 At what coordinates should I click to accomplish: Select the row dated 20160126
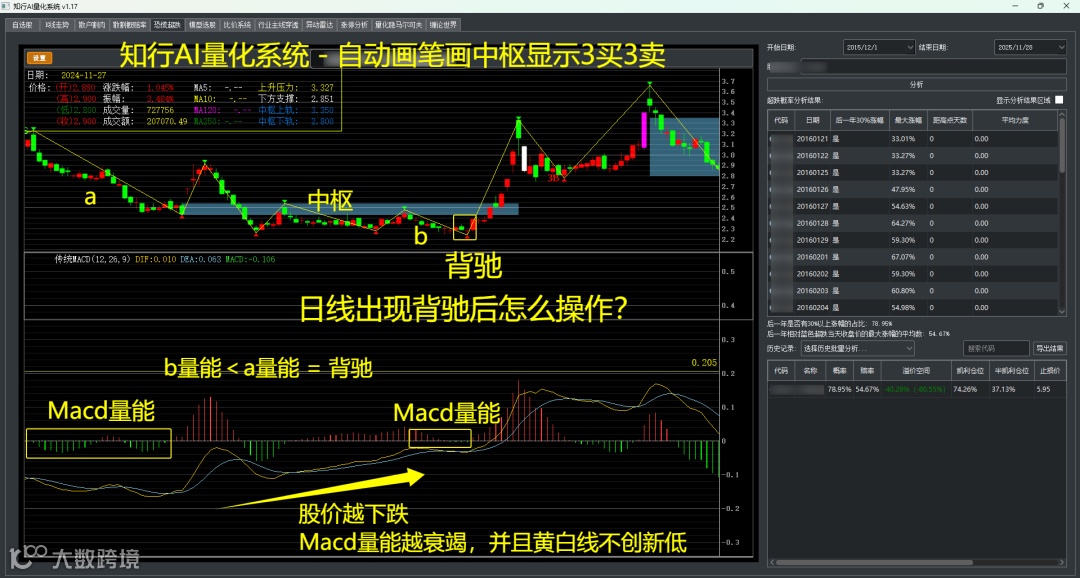[x=913, y=189]
